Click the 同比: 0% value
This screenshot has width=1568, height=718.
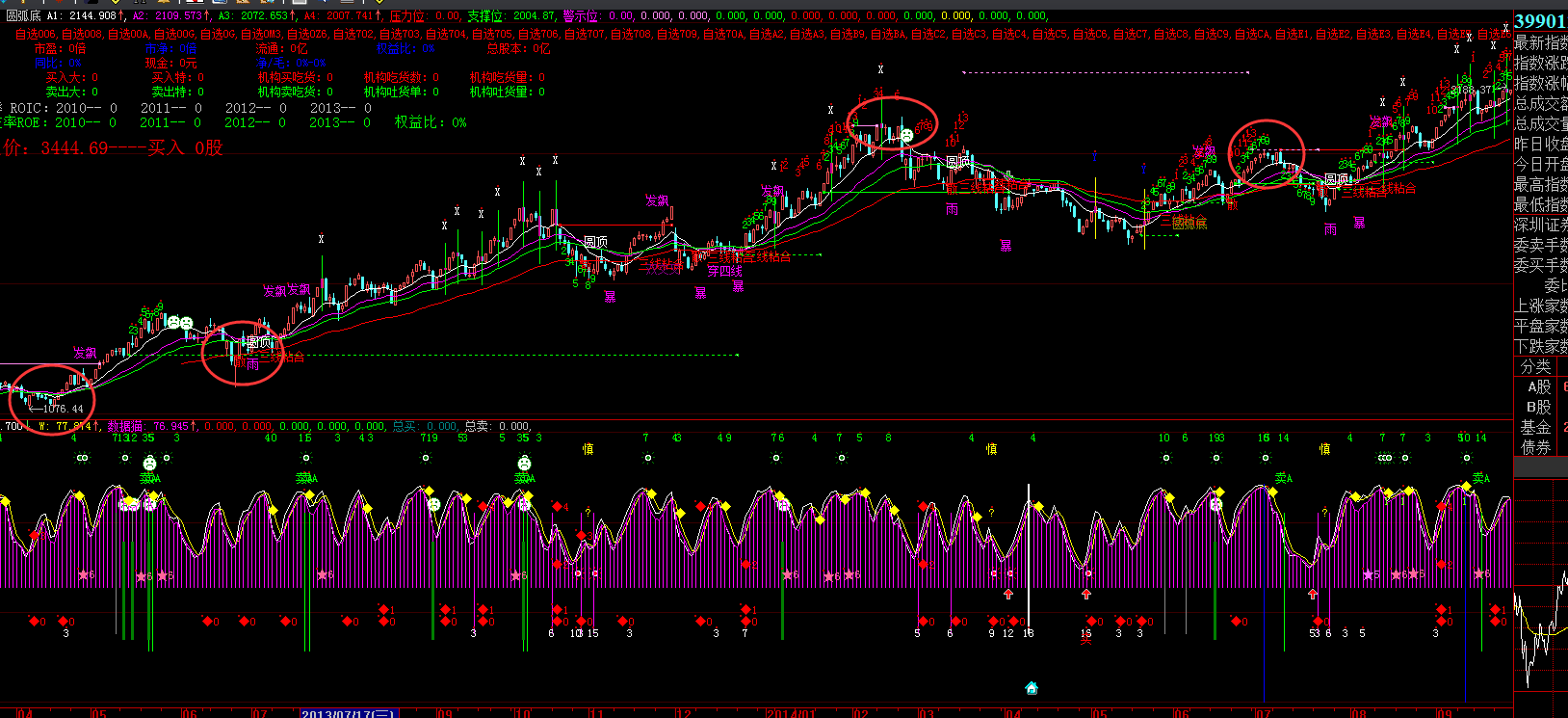(x=58, y=63)
